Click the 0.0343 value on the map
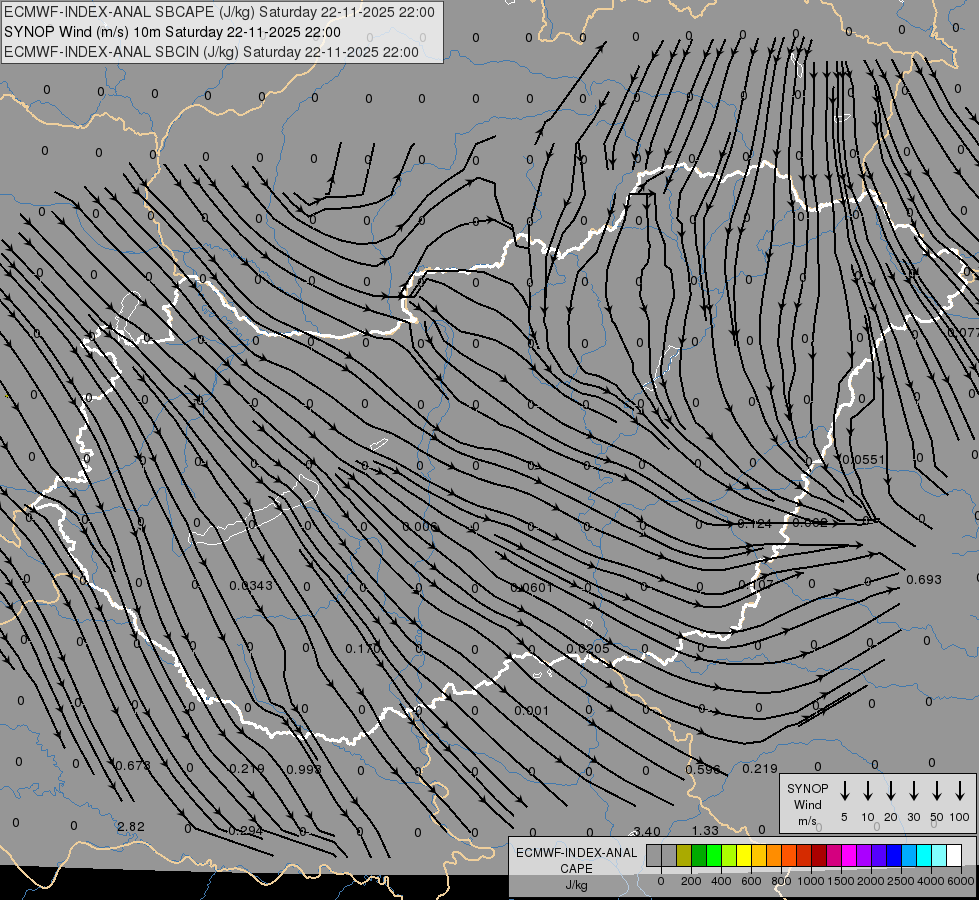Image resolution: width=979 pixels, height=900 pixels. [251, 586]
